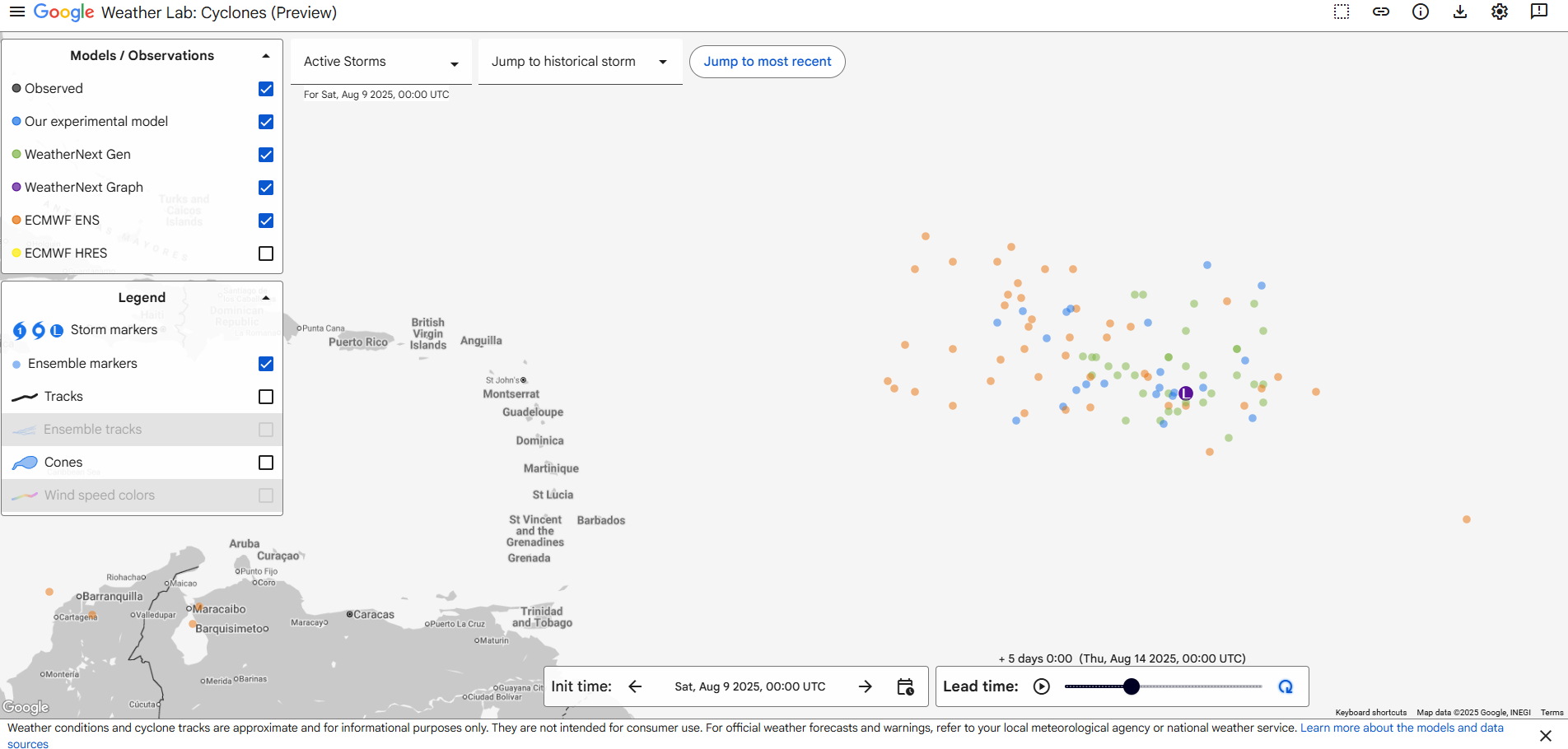Open the Active Storms dropdown
This screenshot has width=1568, height=749.
(x=381, y=62)
